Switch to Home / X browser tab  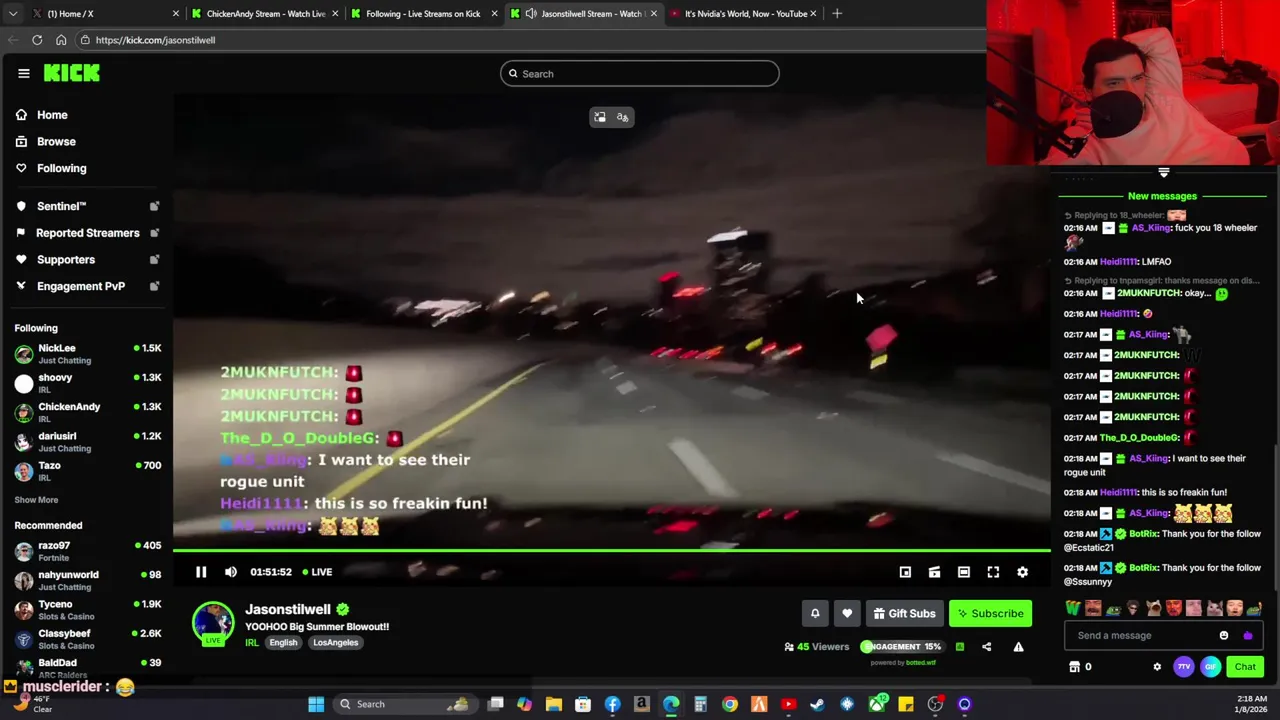tap(103, 14)
